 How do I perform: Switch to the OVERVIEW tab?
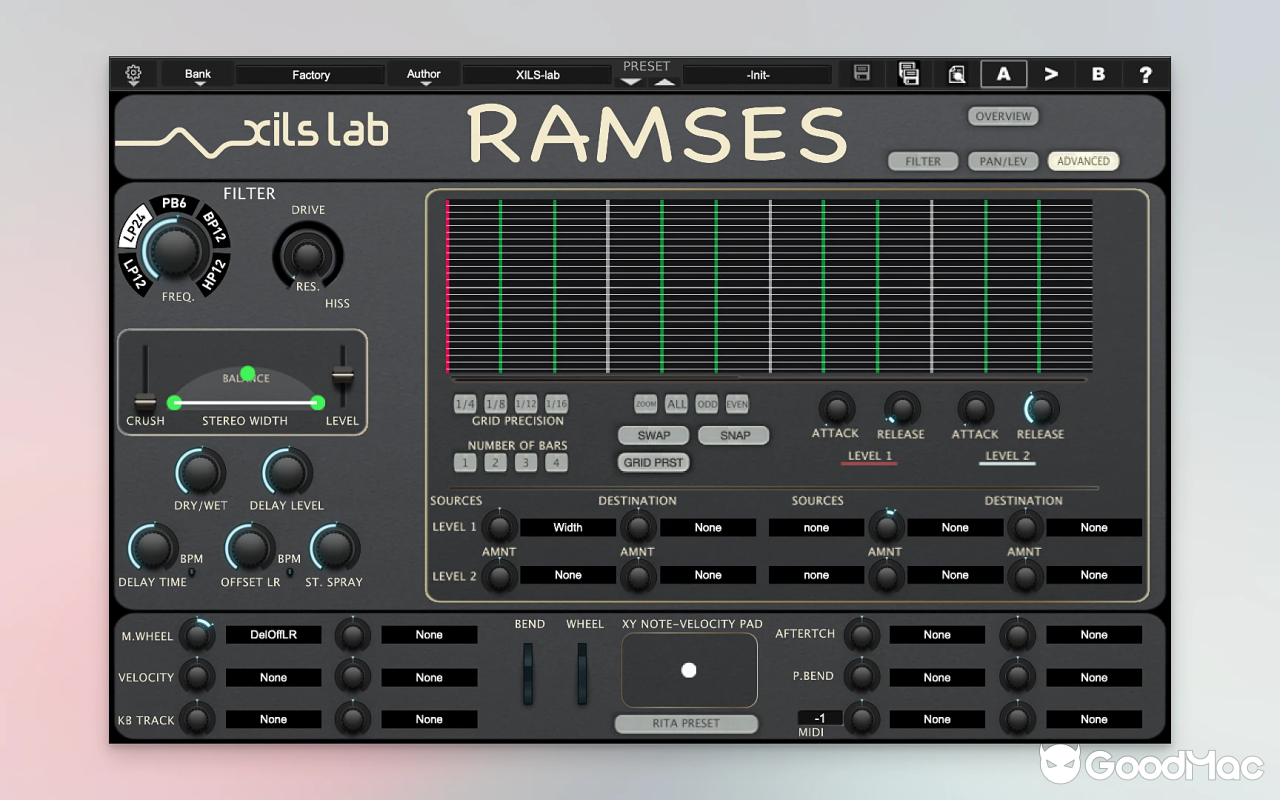1003,116
